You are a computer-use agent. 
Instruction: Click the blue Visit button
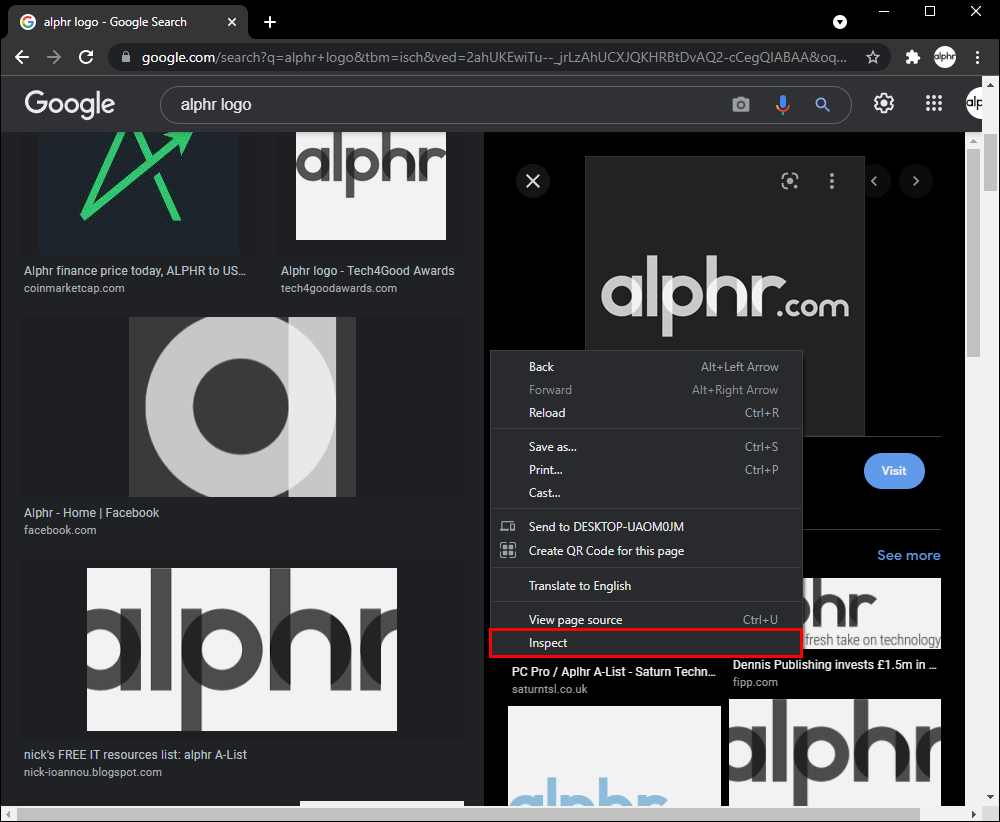point(894,471)
